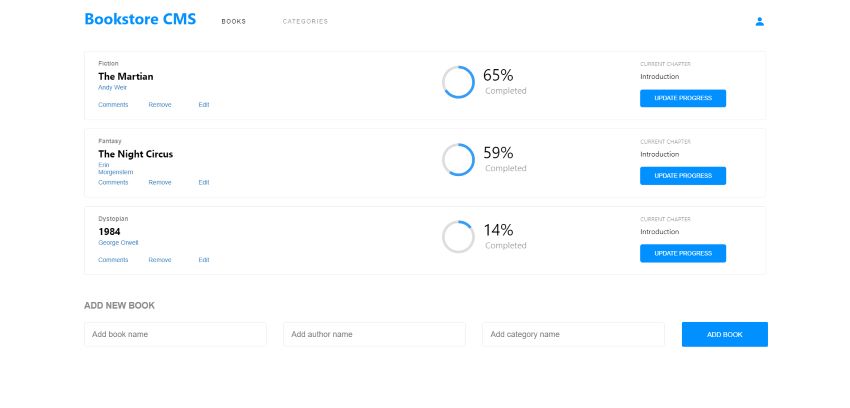Edit the 1984 book entry
Viewport: 850px width, 408px height.
(x=204, y=260)
